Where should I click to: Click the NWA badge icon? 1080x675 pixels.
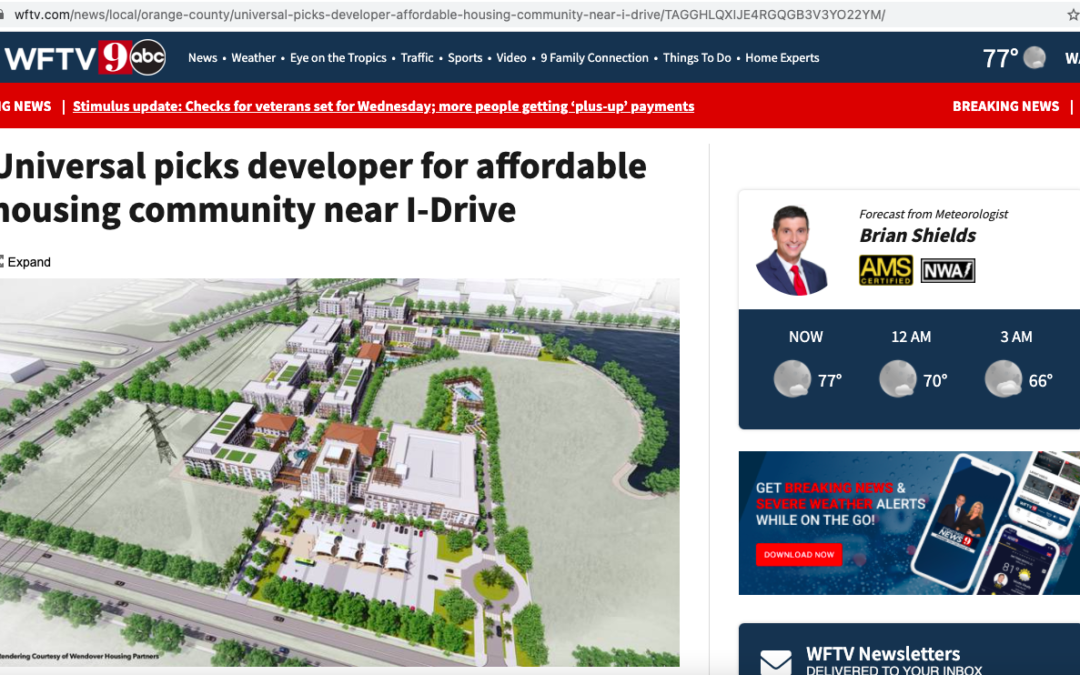pyautogui.click(x=948, y=271)
